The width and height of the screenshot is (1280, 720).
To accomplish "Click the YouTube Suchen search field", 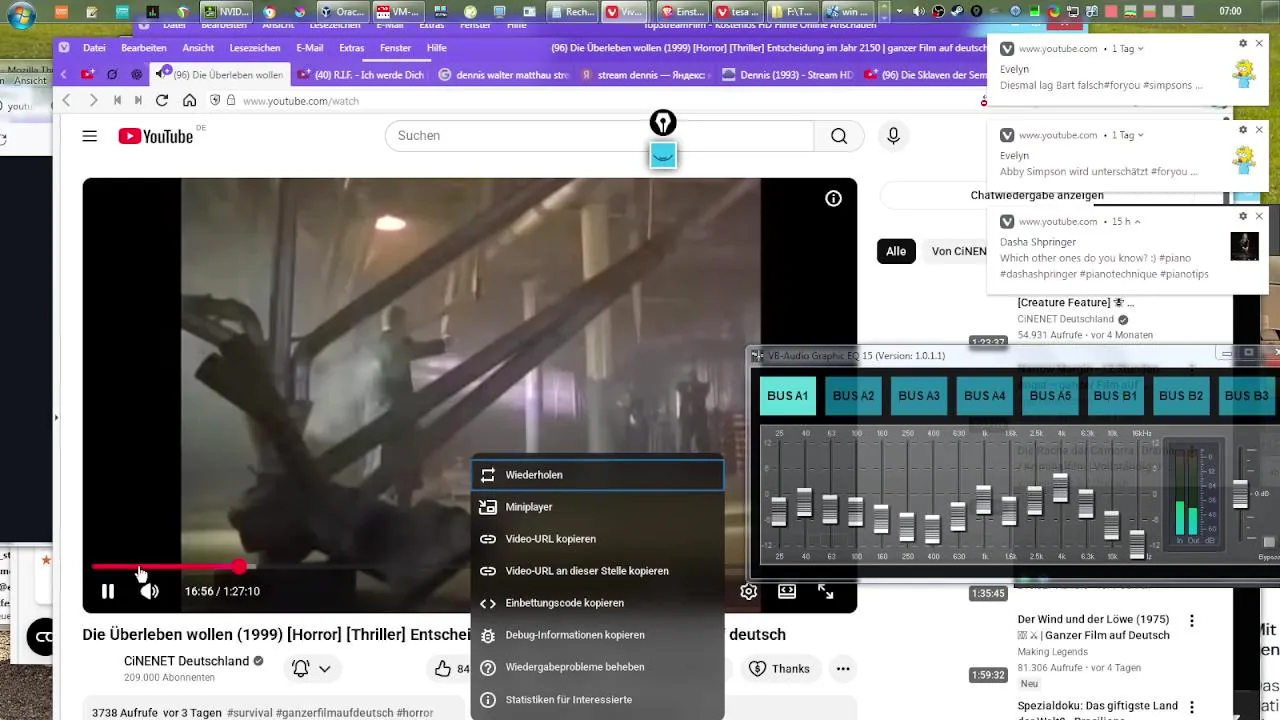I will (x=600, y=136).
